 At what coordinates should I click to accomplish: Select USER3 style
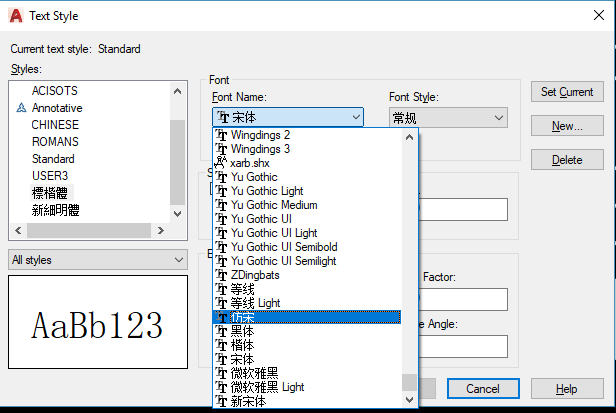coord(50,176)
